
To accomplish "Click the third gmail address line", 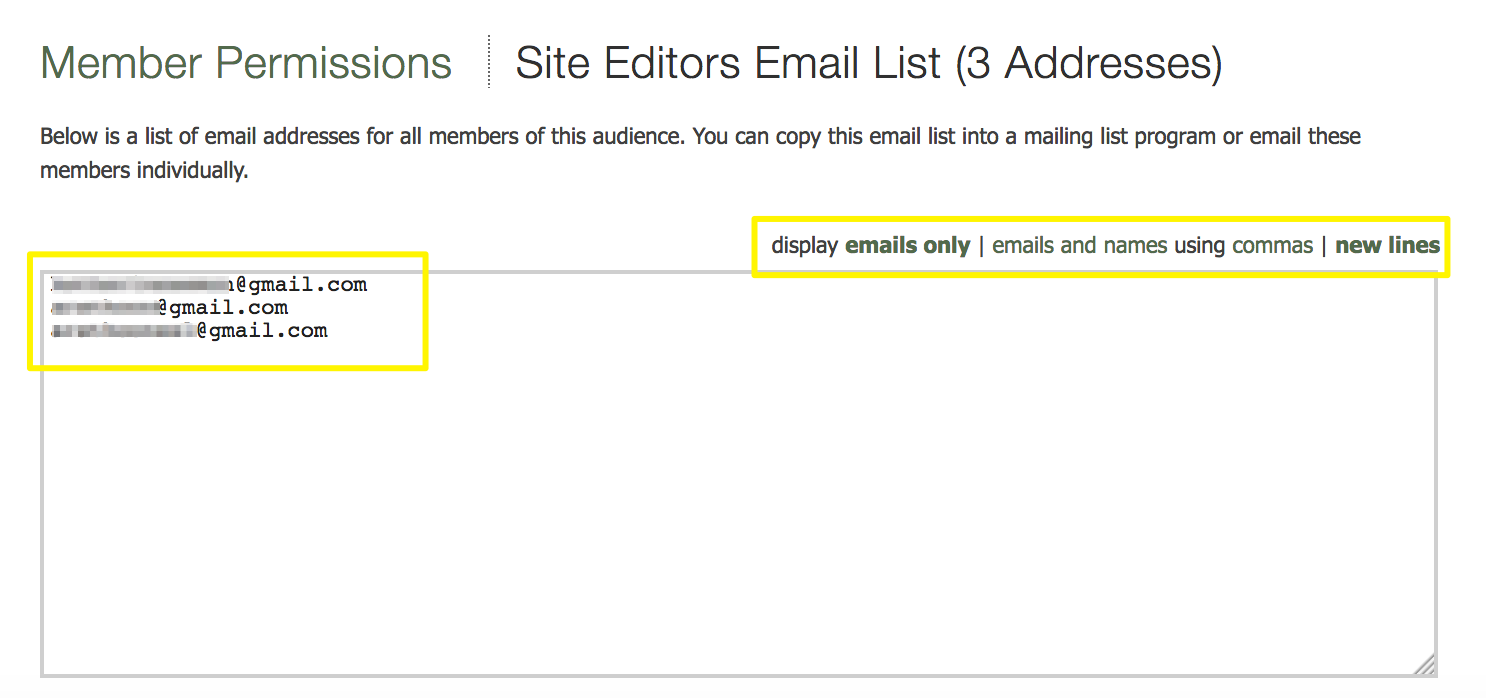I will pos(190,331).
